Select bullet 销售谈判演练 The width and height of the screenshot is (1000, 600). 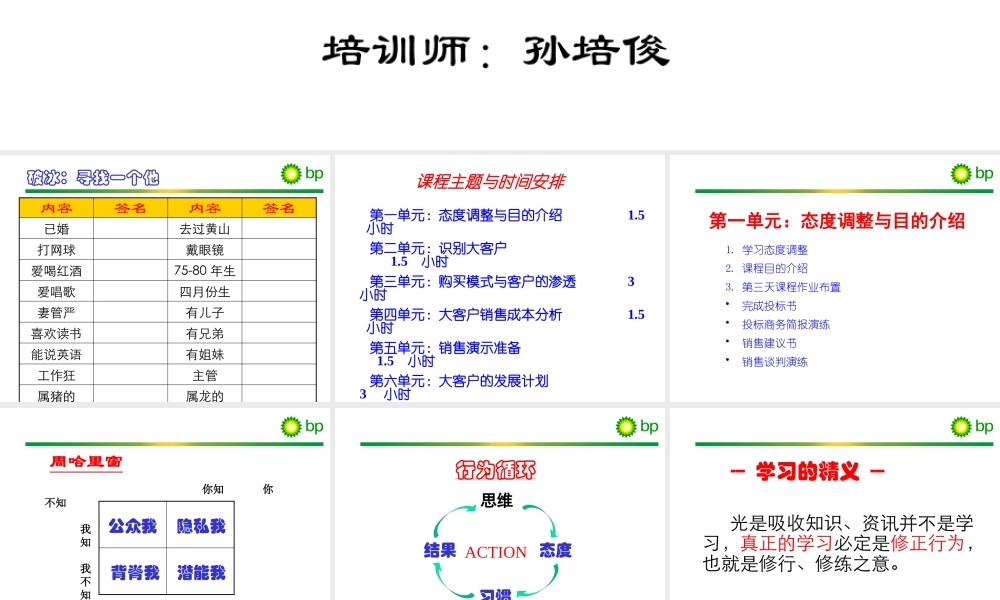pyautogui.click(x=775, y=362)
